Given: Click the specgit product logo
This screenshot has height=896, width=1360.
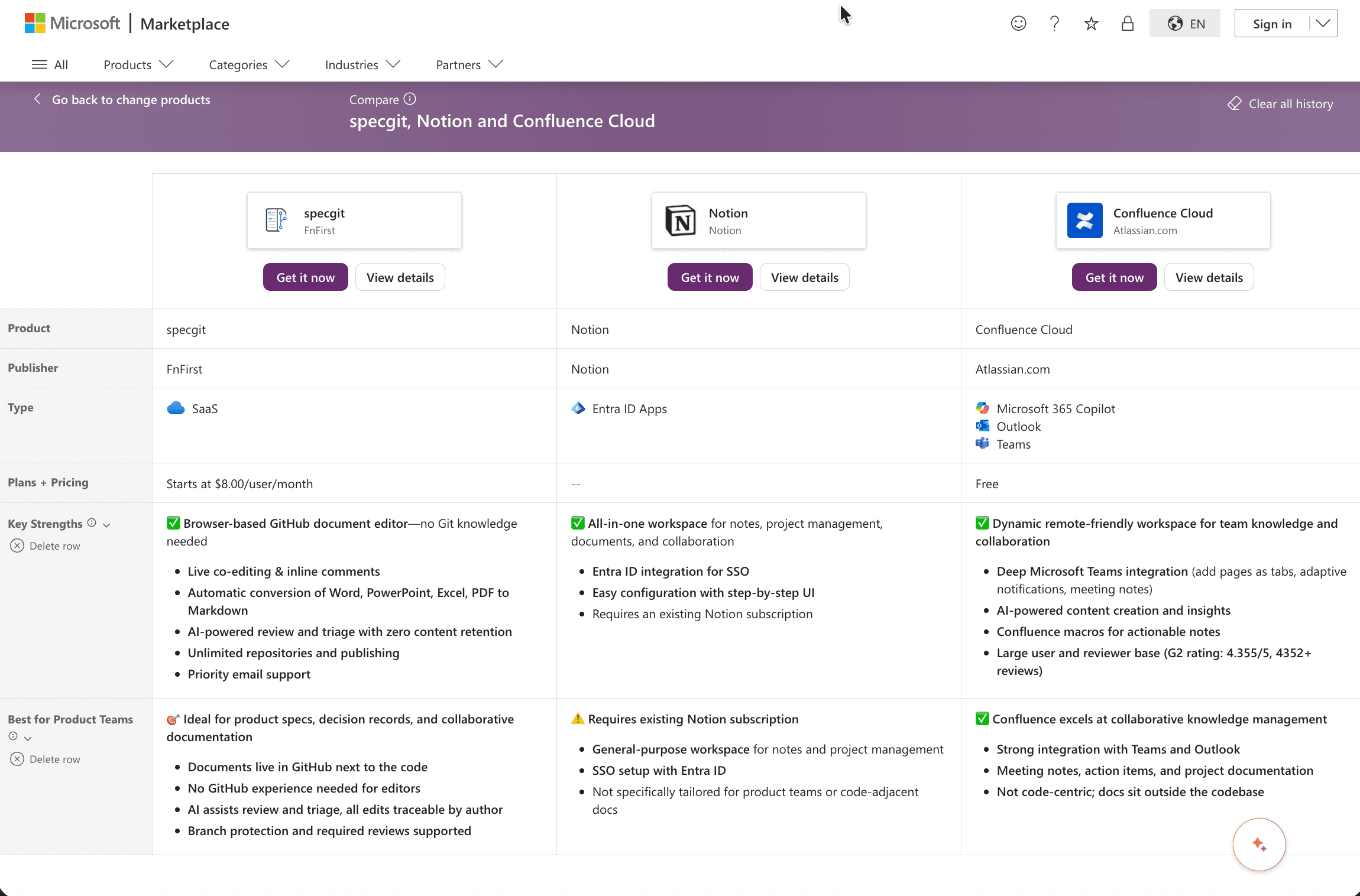Looking at the screenshot, I should pyautogui.click(x=276, y=220).
